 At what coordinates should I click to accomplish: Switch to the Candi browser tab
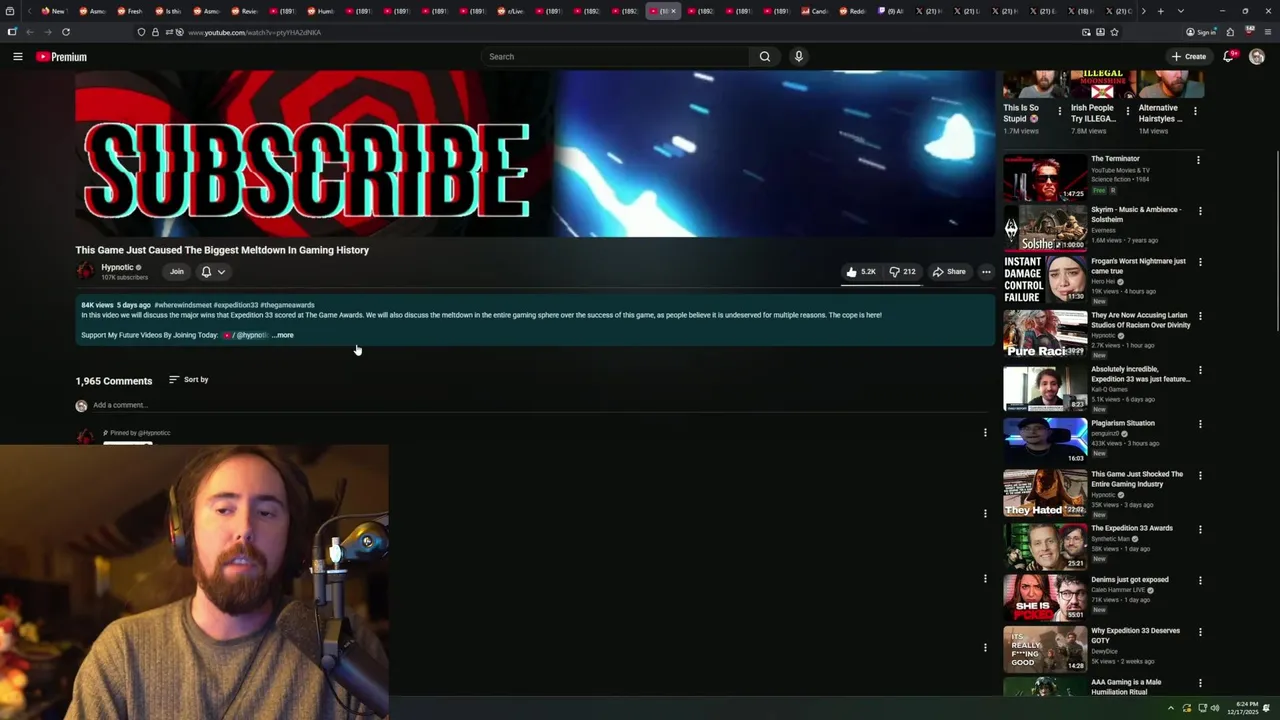coord(815,11)
